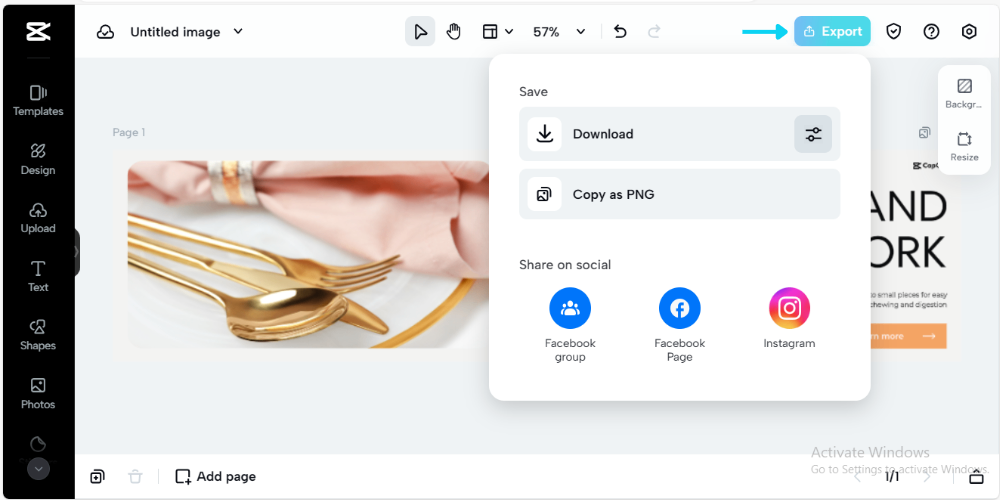The height and width of the screenshot is (500, 1000).
Task: Click the page copy icon above canvas
Action: (x=924, y=133)
